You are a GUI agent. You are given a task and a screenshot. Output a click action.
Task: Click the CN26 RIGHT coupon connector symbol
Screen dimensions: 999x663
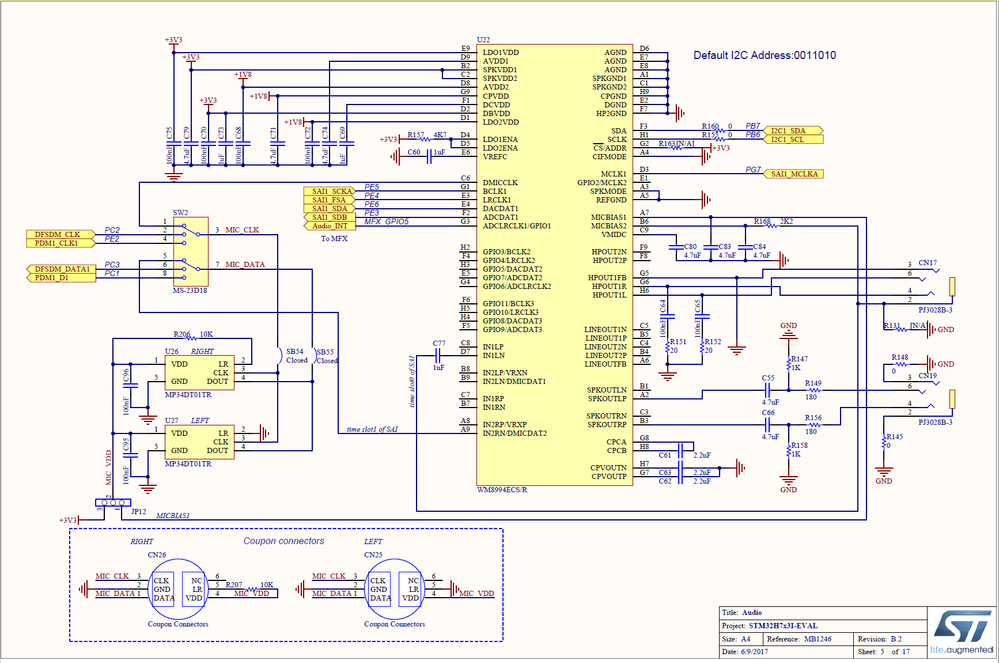[178, 589]
